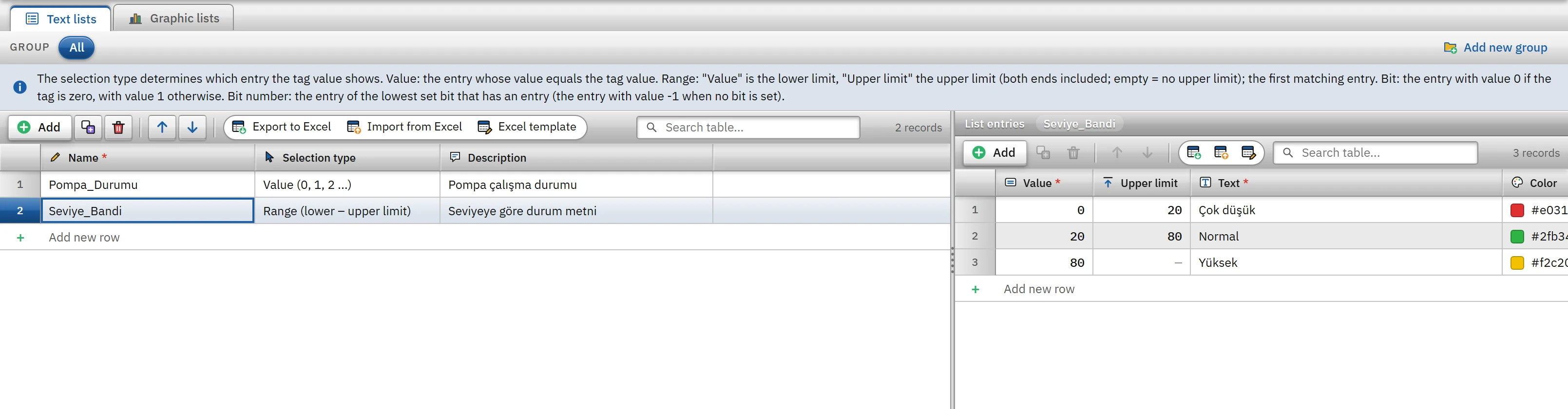The height and width of the screenshot is (409, 1568).
Task: Click the Yüksek text cell
Action: pos(1346,262)
